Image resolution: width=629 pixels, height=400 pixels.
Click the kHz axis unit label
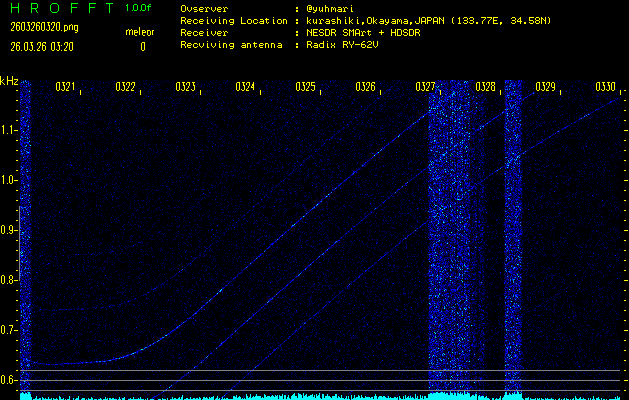click(x=9, y=81)
